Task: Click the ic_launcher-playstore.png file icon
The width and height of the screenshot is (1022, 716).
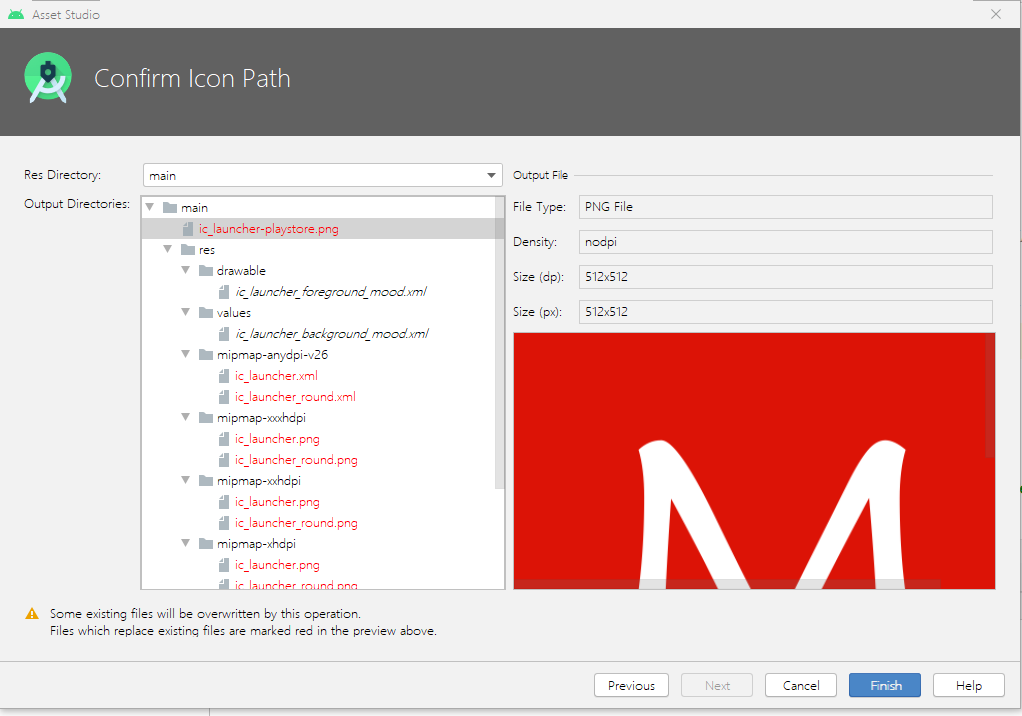Action: tap(187, 229)
